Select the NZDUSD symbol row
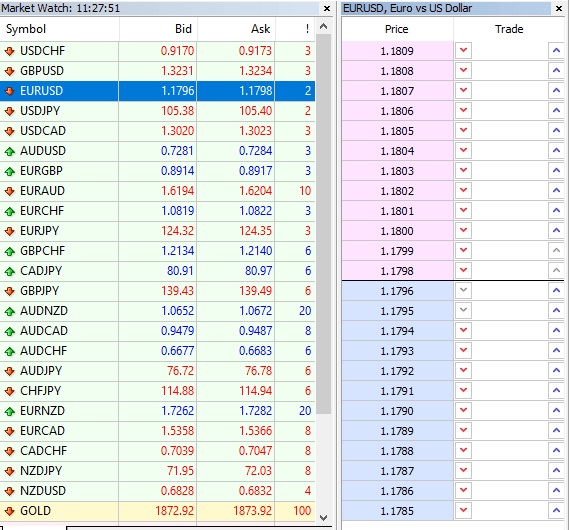The image size is (569, 530). point(157,491)
